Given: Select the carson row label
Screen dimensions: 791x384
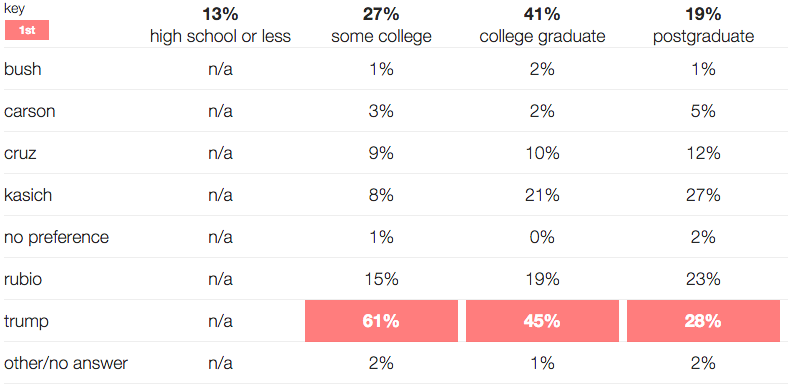Looking at the screenshot, I should point(30,111).
